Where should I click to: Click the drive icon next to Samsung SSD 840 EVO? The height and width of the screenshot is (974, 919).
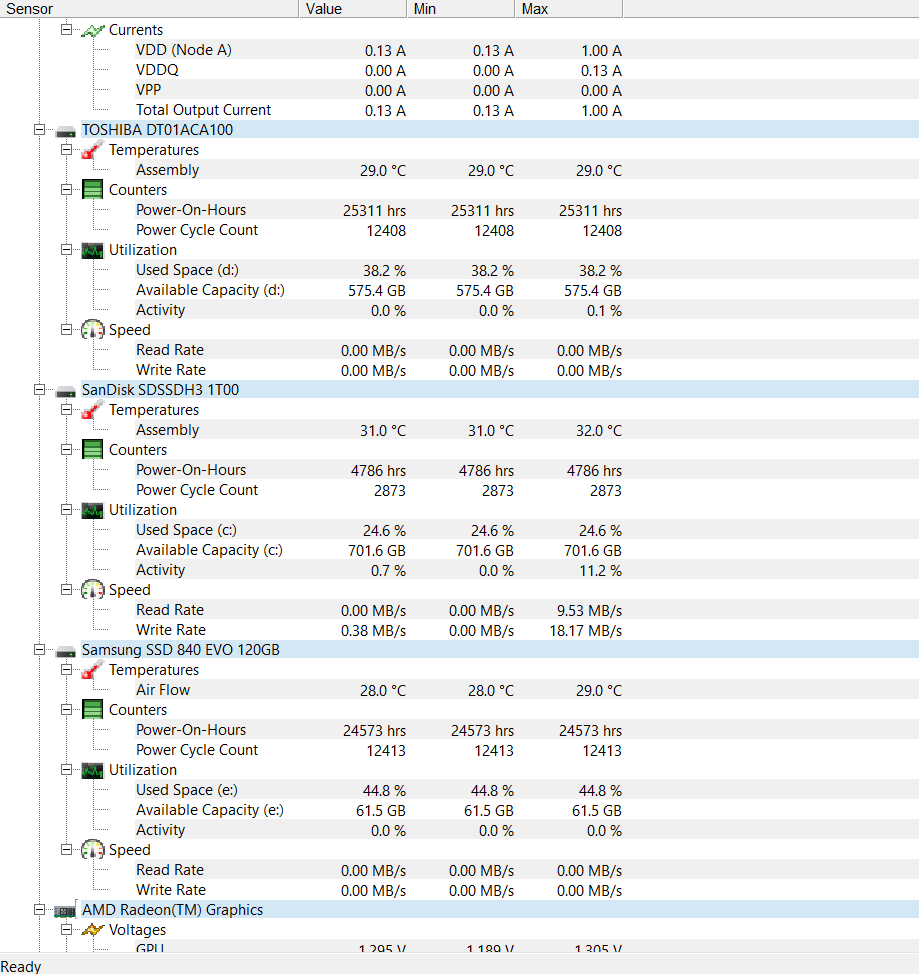pyautogui.click(x=65, y=649)
